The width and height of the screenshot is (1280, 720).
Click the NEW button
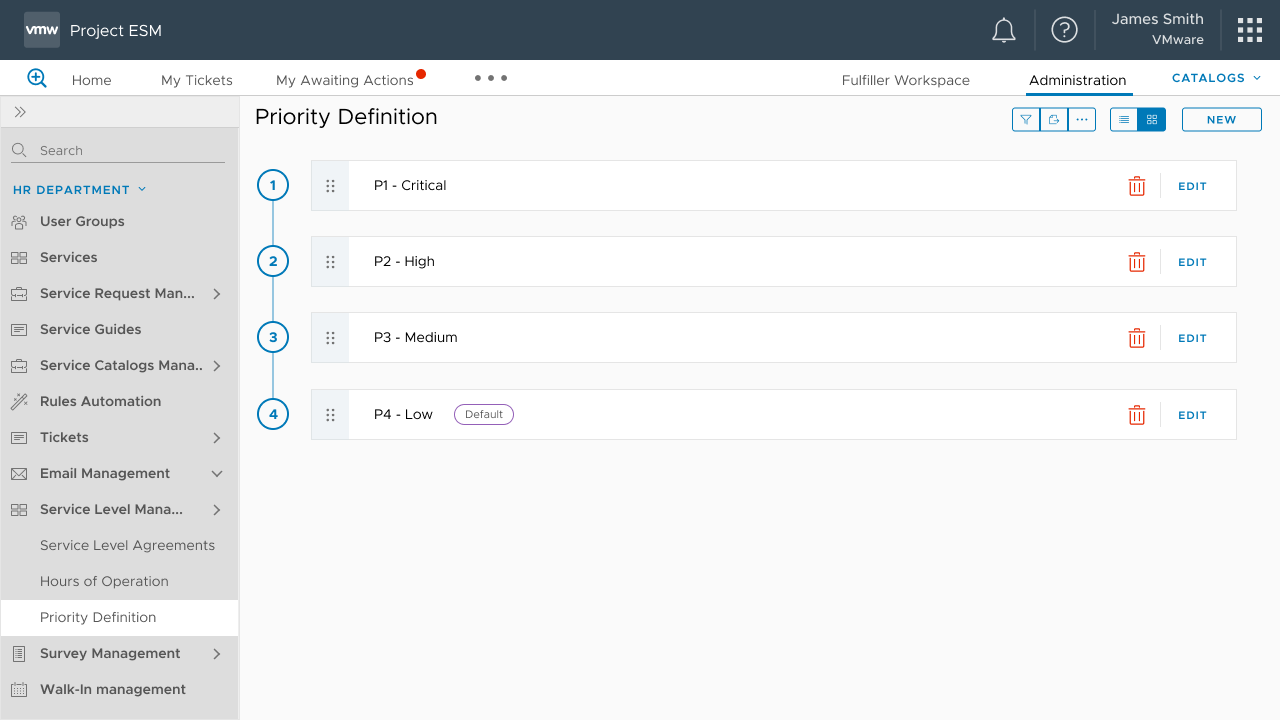[1221, 119]
